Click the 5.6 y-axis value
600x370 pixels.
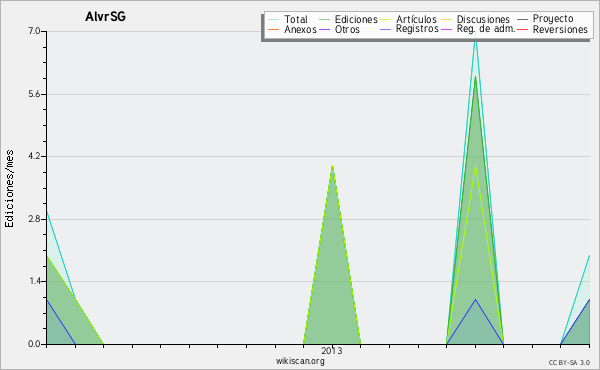(x=34, y=94)
